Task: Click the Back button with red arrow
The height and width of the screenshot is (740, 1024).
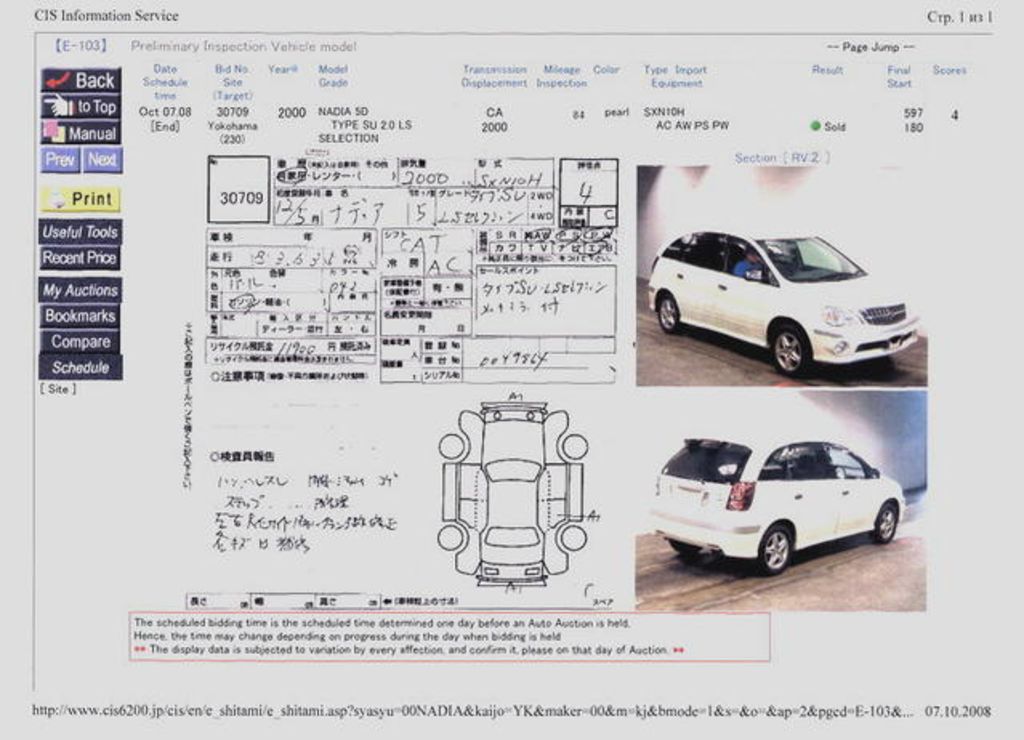Action: click(x=82, y=80)
